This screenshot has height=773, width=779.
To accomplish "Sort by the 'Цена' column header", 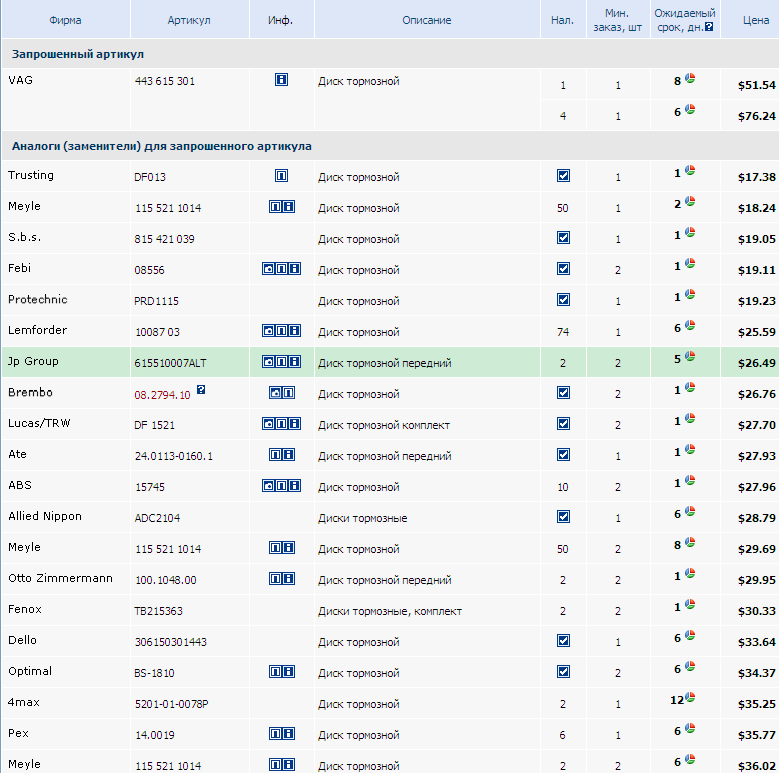I will (x=756, y=20).
